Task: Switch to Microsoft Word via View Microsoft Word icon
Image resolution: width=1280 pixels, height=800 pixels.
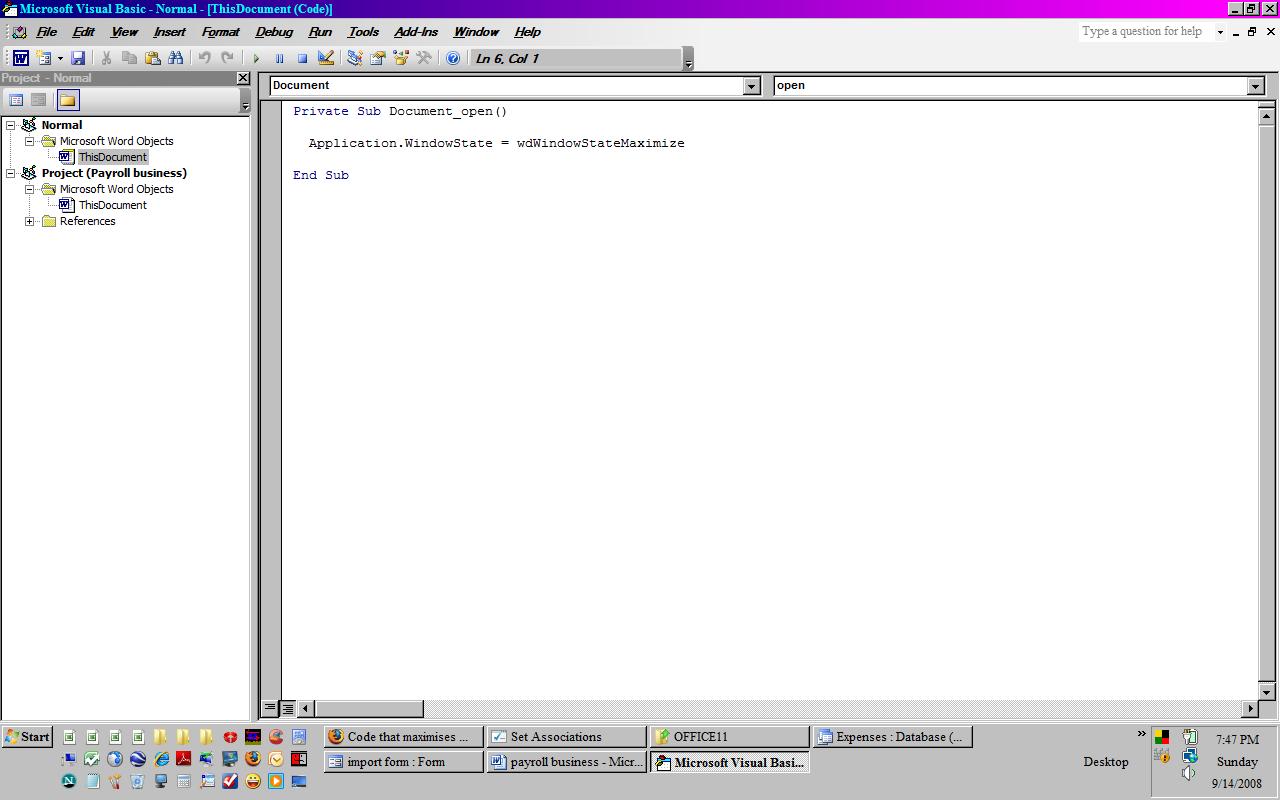Action: click(x=20, y=58)
